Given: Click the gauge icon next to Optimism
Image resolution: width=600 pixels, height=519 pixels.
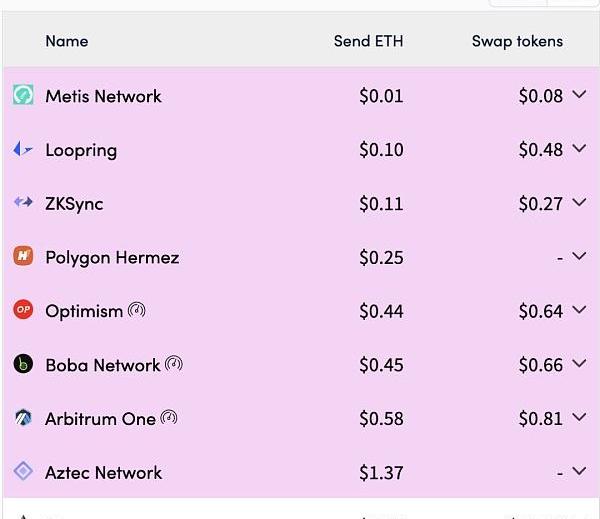Looking at the screenshot, I should click(x=137, y=310).
